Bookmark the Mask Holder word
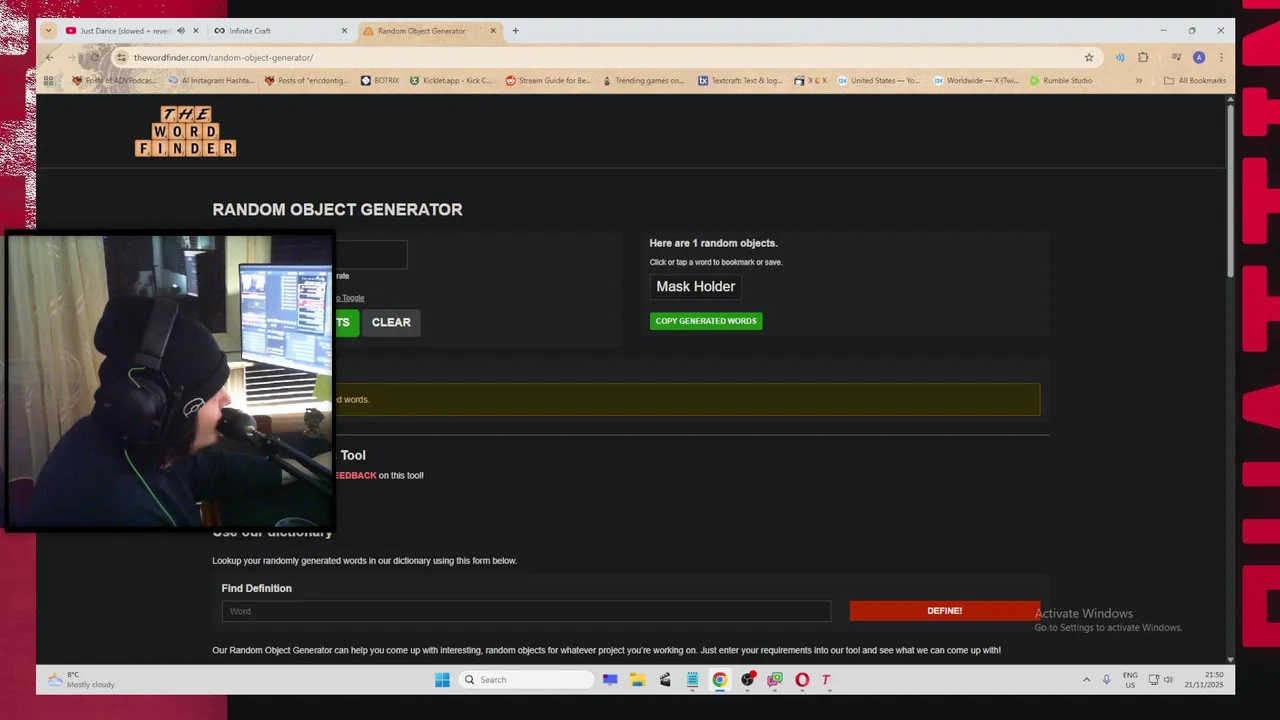Viewport: 1280px width, 720px height. (x=695, y=287)
